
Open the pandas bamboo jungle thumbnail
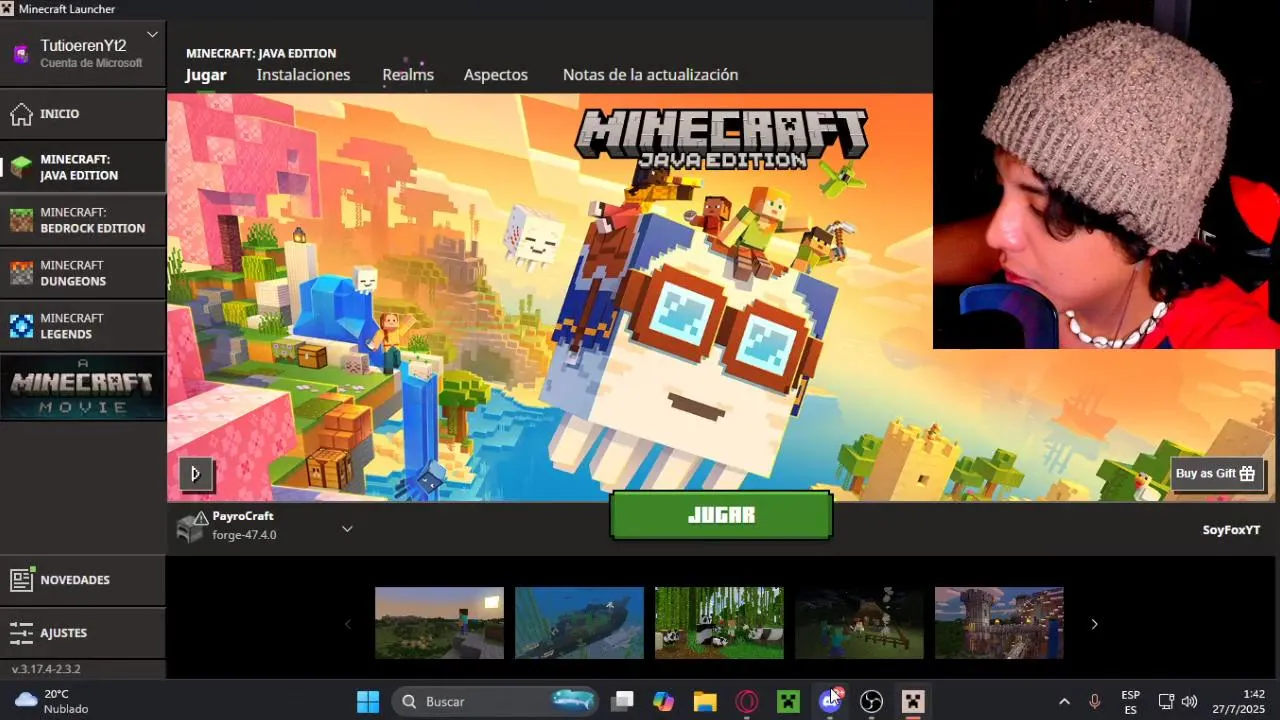coord(719,623)
